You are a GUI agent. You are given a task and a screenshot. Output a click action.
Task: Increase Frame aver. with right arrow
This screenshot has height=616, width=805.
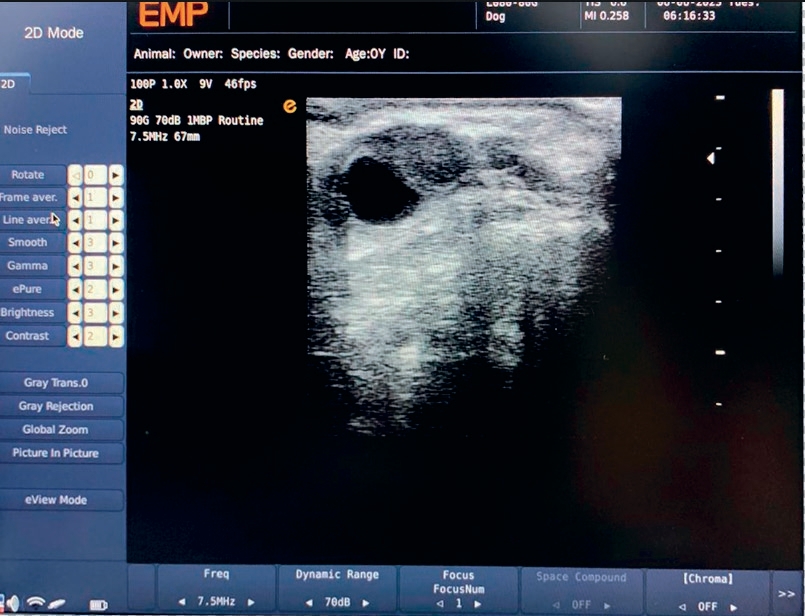116,198
